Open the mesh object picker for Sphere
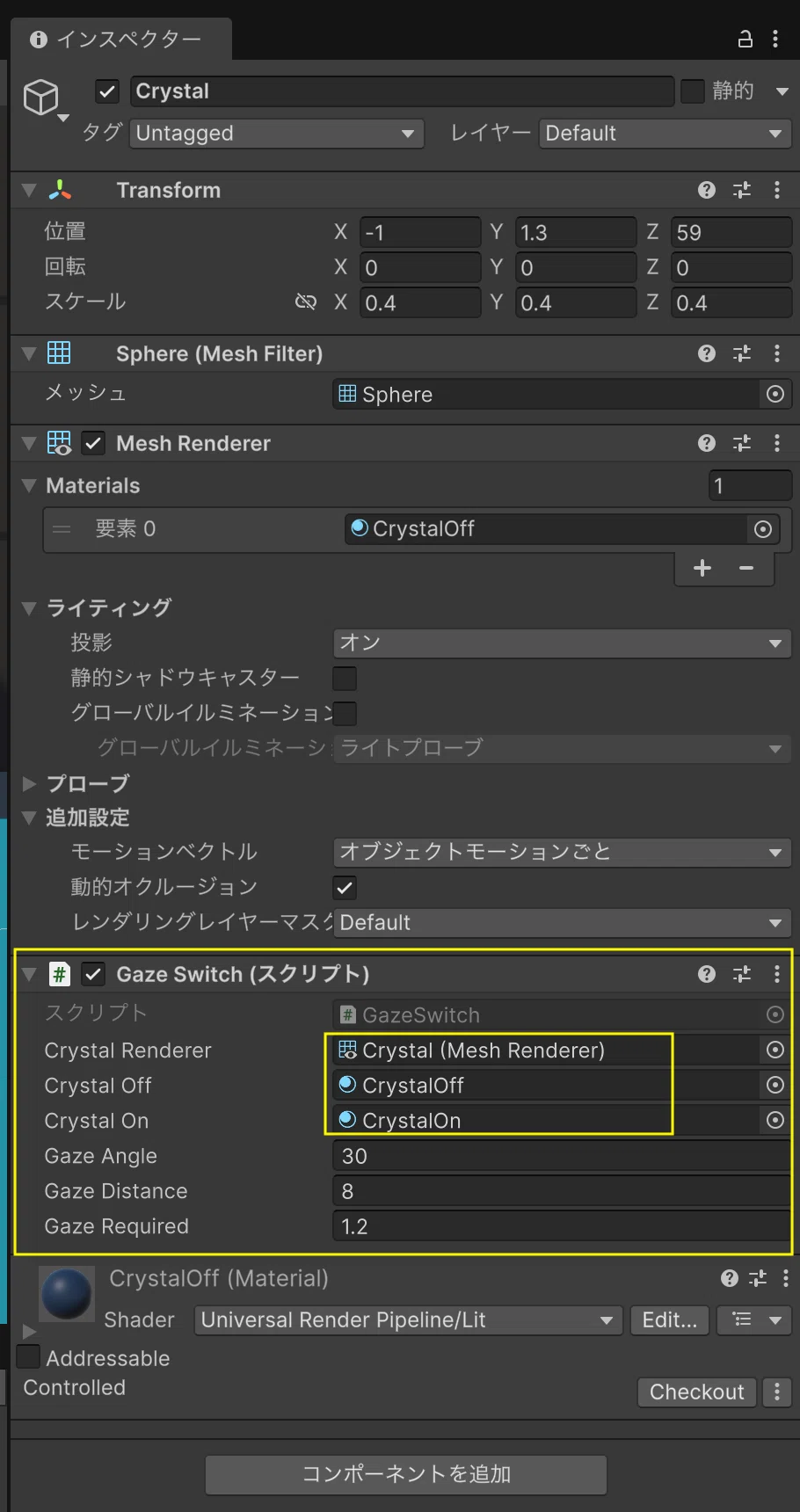This screenshot has width=800, height=1512. [775, 394]
